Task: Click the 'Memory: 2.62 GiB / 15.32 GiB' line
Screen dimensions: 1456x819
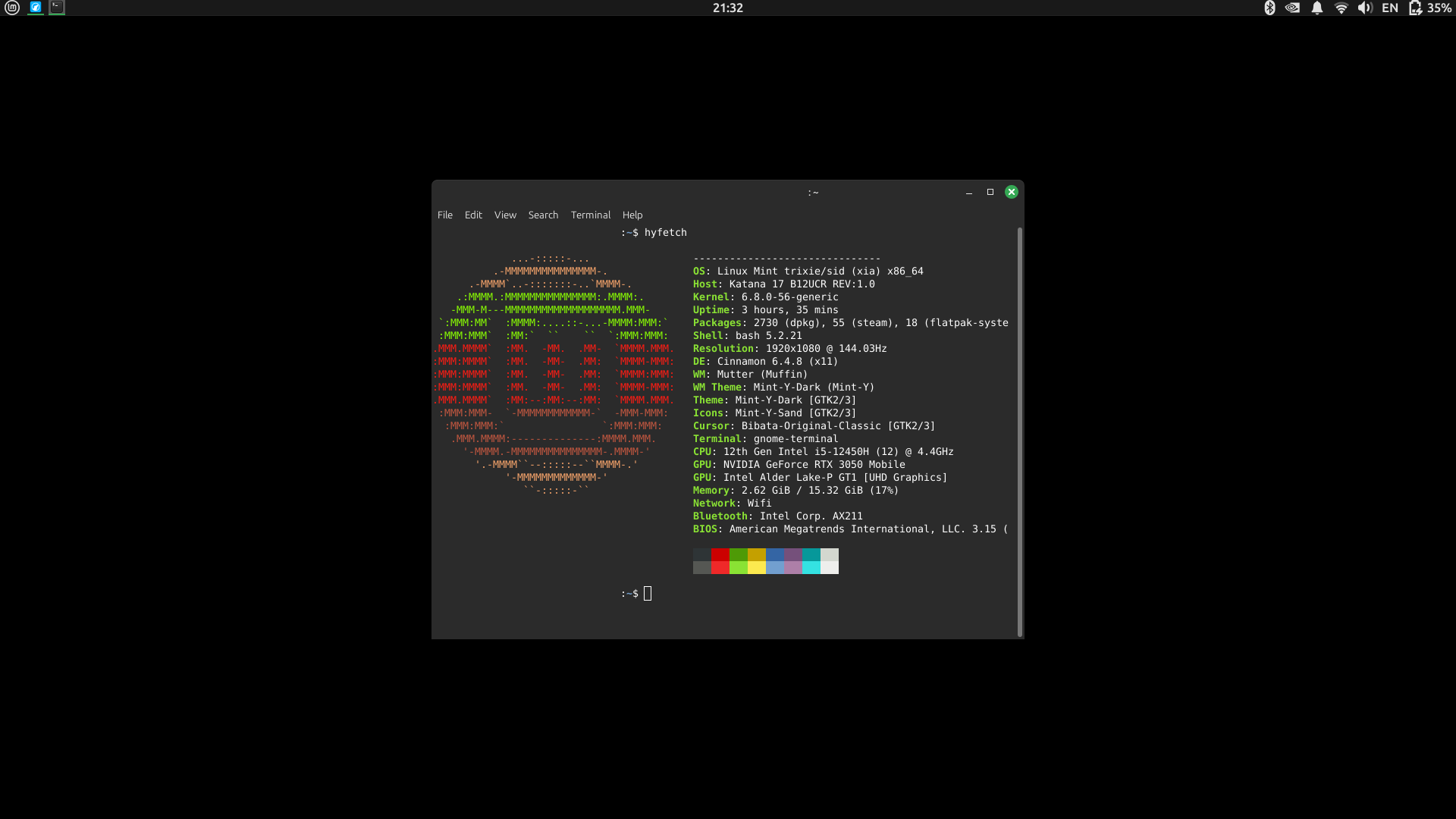Action: tap(796, 491)
